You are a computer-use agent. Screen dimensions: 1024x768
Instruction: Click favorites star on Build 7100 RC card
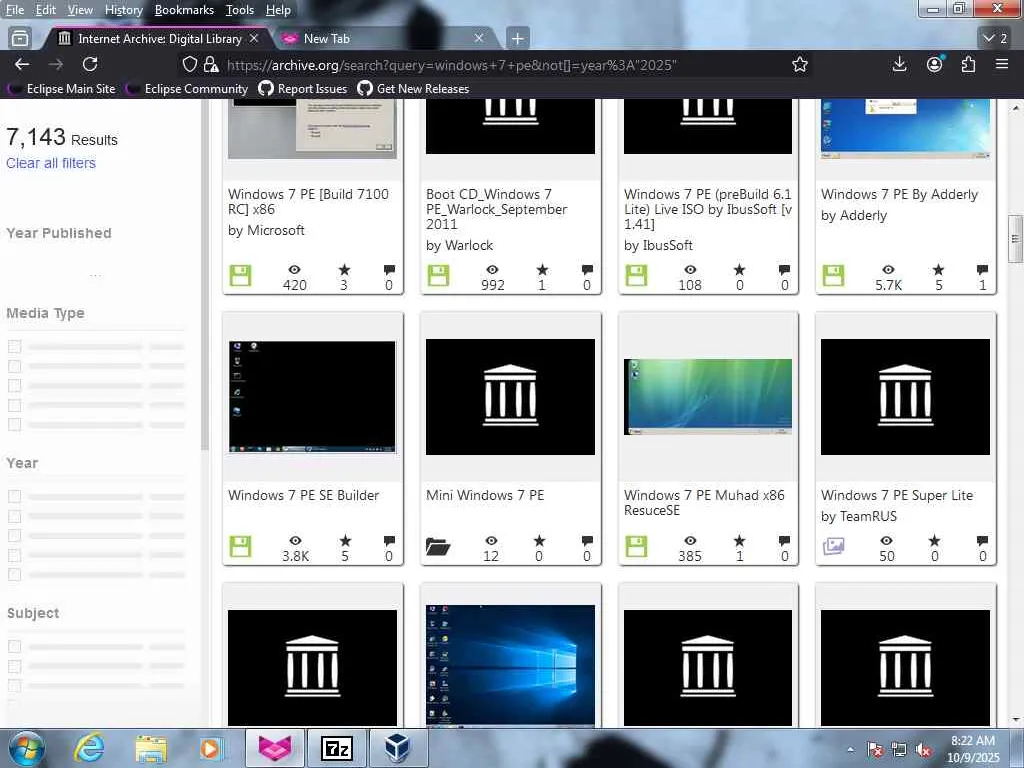(x=344, y=269)
